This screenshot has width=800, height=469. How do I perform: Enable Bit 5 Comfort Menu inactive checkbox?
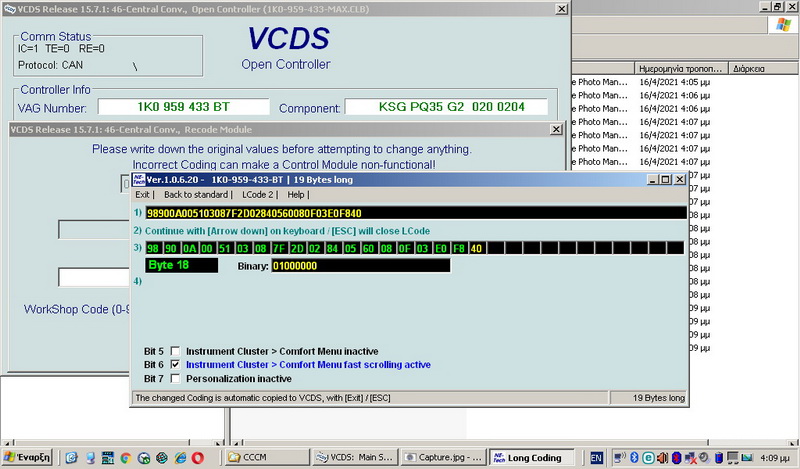(176, 351)
